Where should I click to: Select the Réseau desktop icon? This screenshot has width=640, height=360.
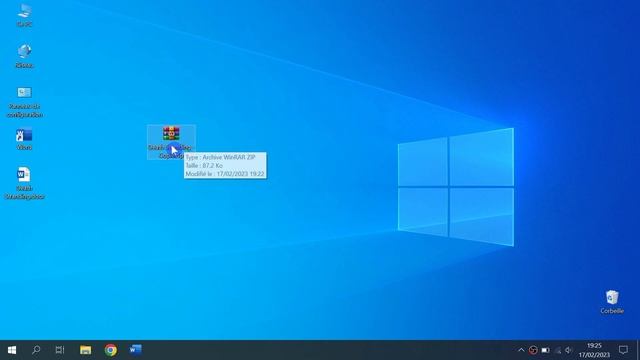click(x=24, y=56)
